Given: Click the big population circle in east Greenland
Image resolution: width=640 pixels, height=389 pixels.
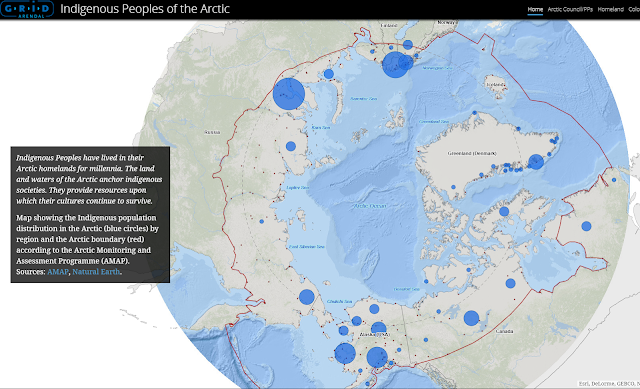Looking at the screenshot, I should (x=536, y=162).
